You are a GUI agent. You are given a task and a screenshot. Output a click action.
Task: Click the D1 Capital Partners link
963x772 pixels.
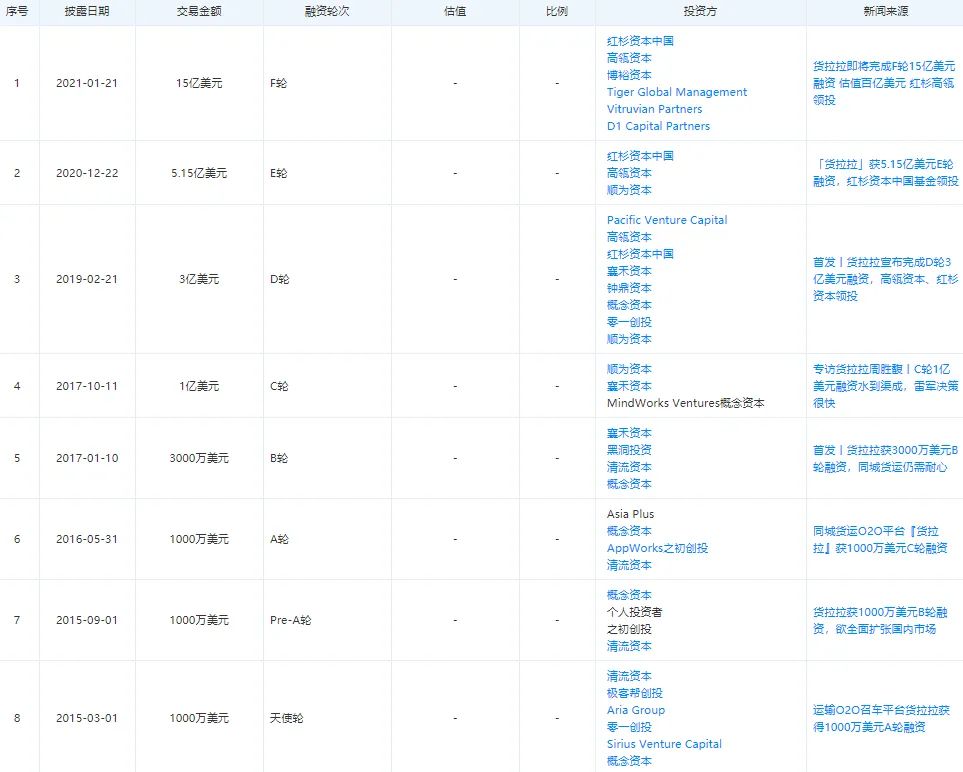click(656, 126)
